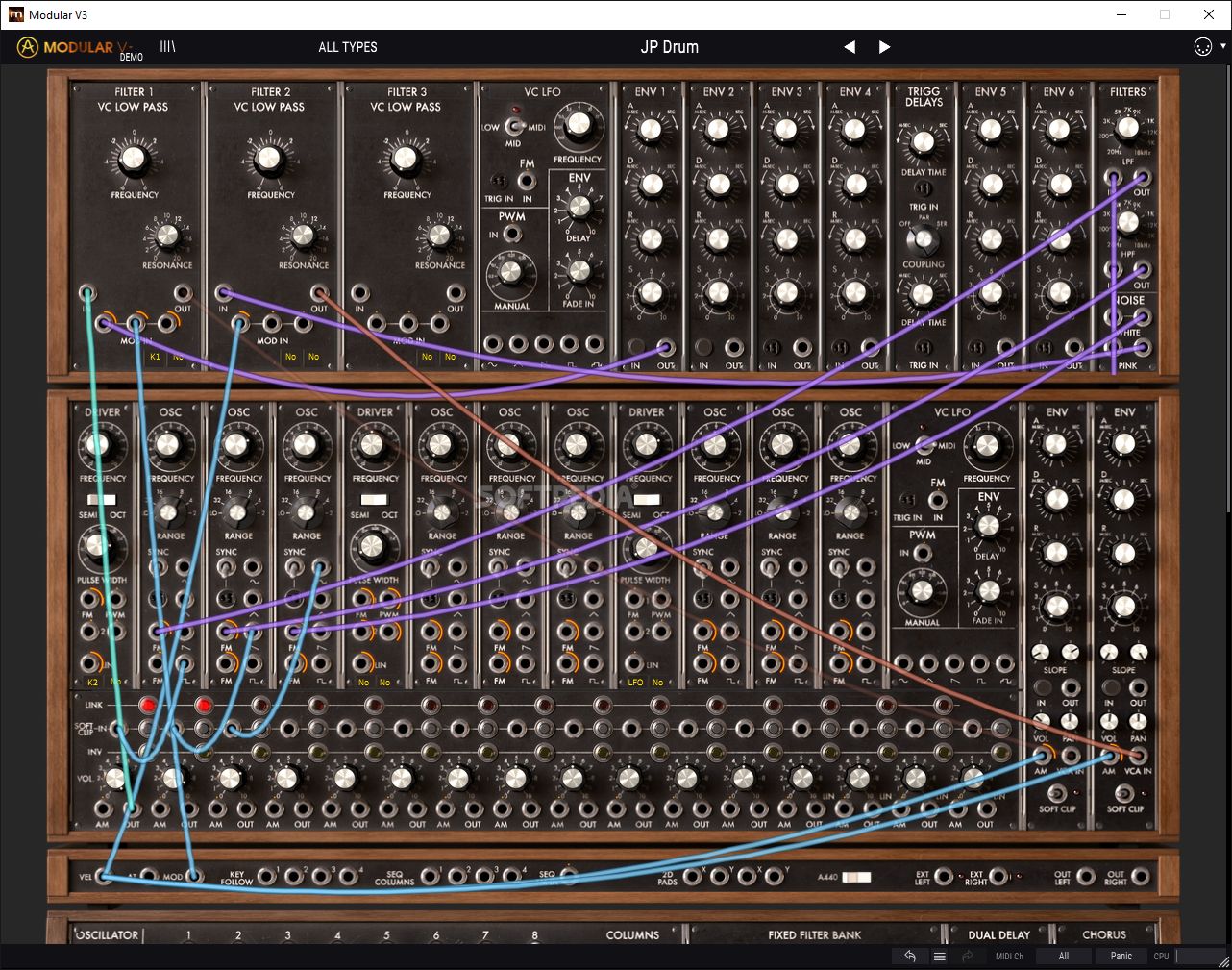1232x970 pixels.
Task: Open Driver K2 modulation source selector
Action: coord(93,683)
